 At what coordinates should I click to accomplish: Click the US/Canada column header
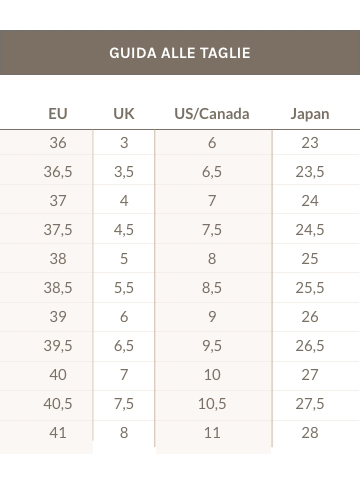(212, 114)
